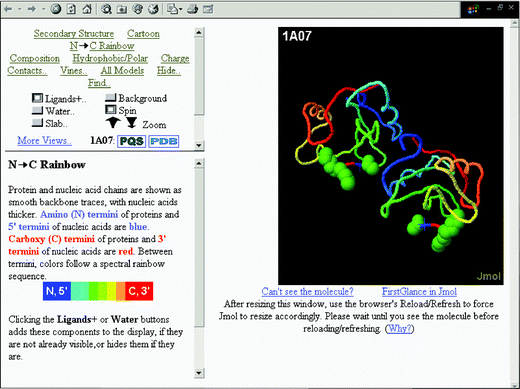Show the Charge coloring
Screen dimensions: 520x389
coord(175,58)
